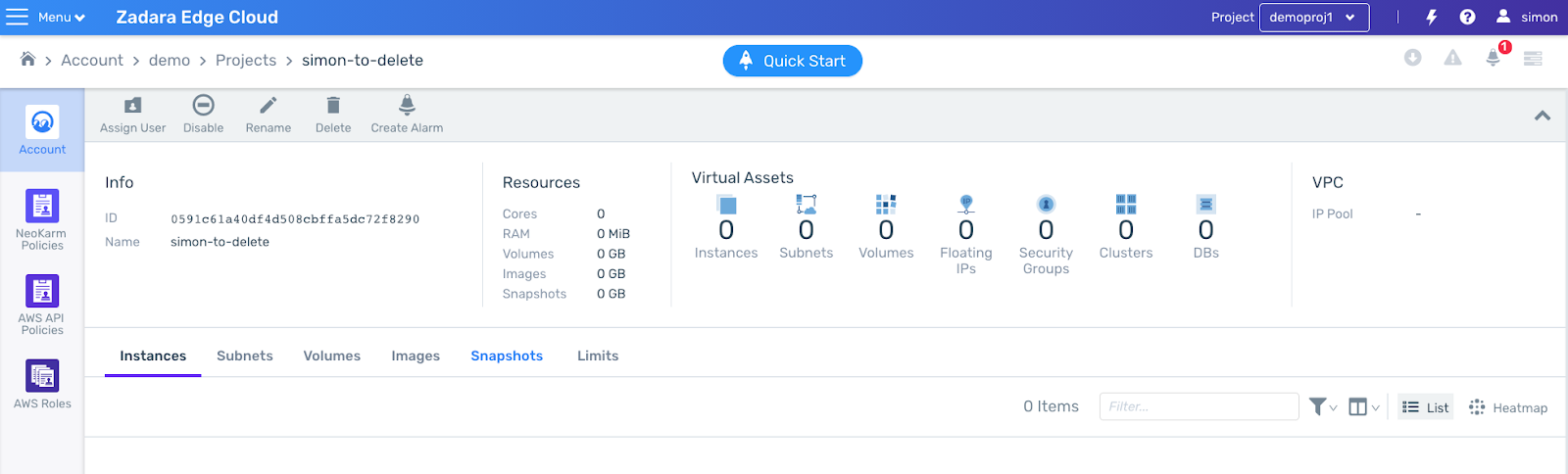Select the Snapshots tab
The image size is (1568, 474).
click(507, 356)
